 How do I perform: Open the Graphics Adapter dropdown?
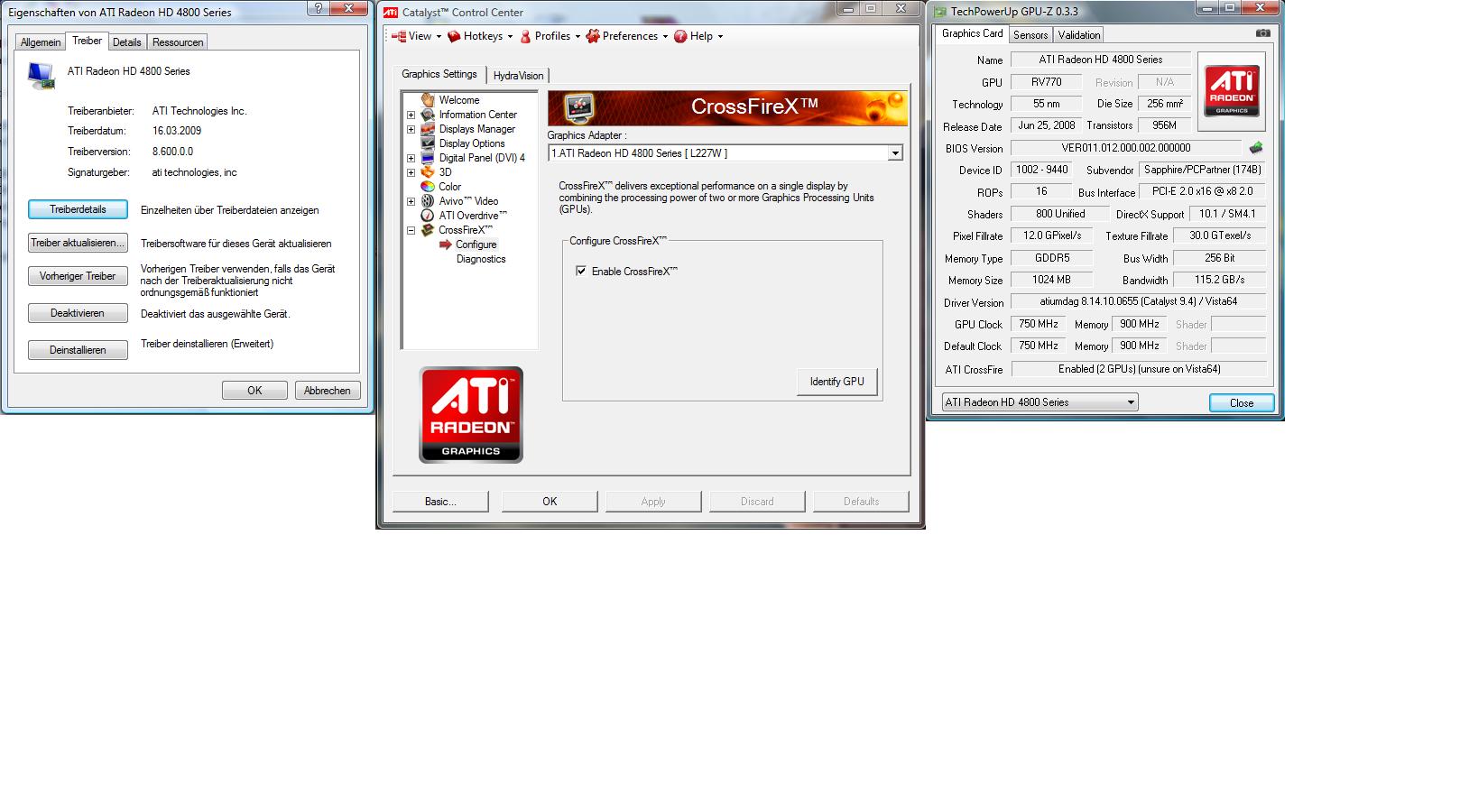coord(895,153)
